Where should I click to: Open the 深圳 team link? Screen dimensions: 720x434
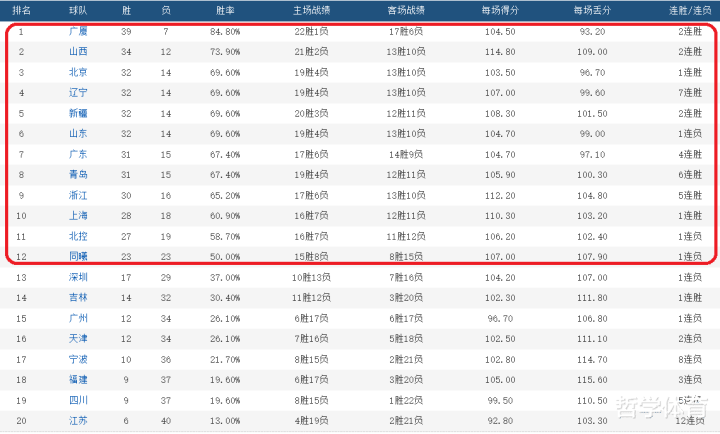(78, 277)
